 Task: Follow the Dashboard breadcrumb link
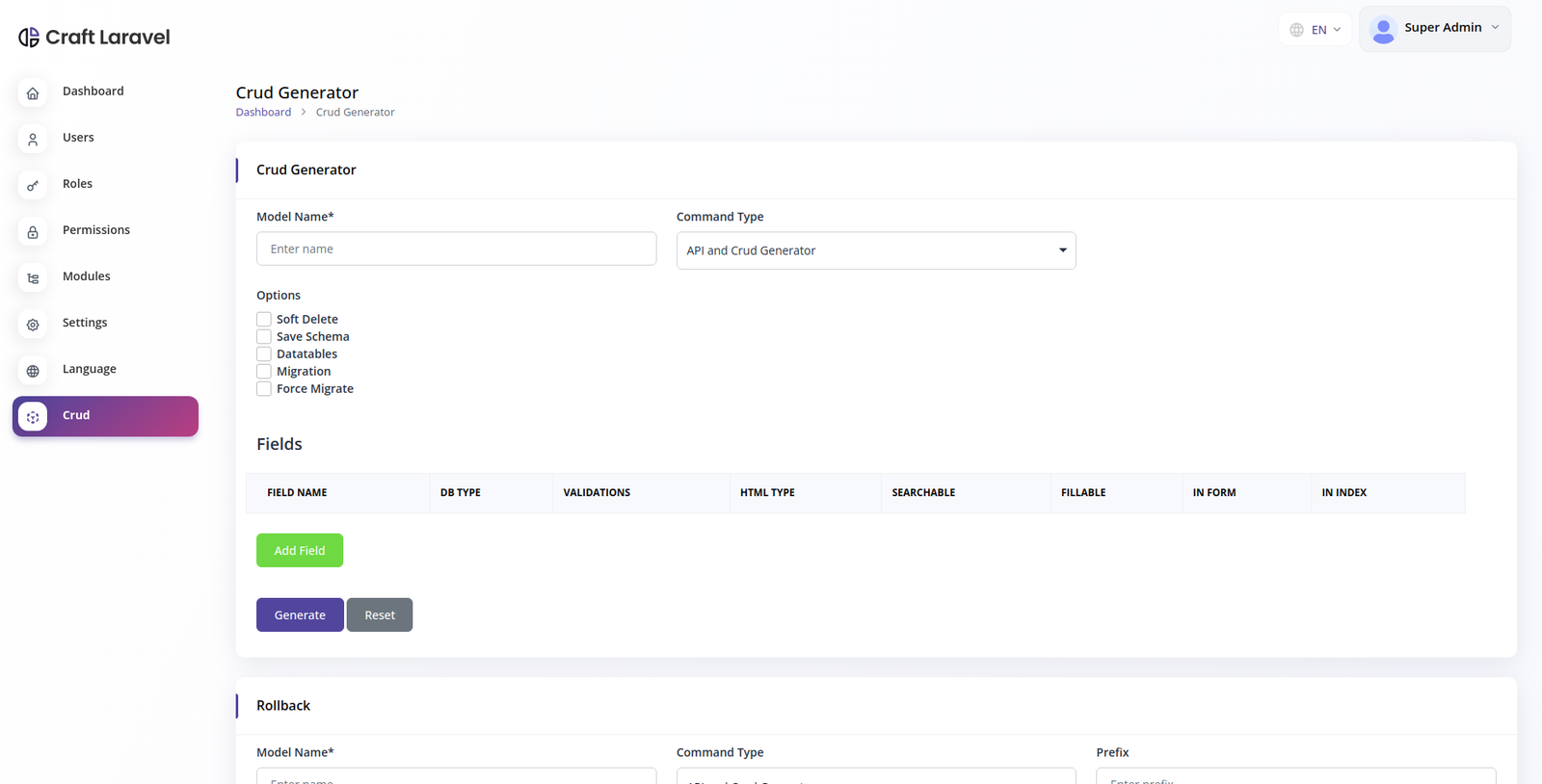[263, 113]
